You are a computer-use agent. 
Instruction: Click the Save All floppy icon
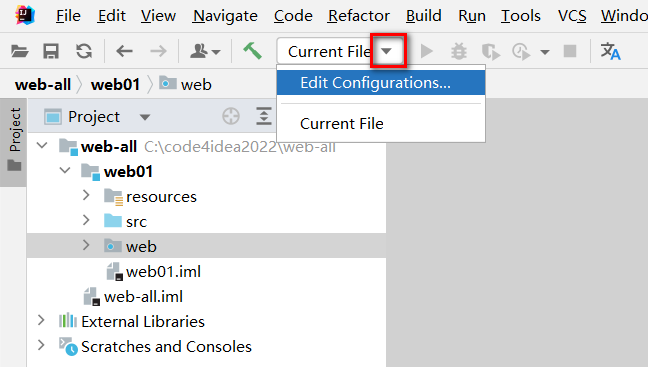pos(51,52)
